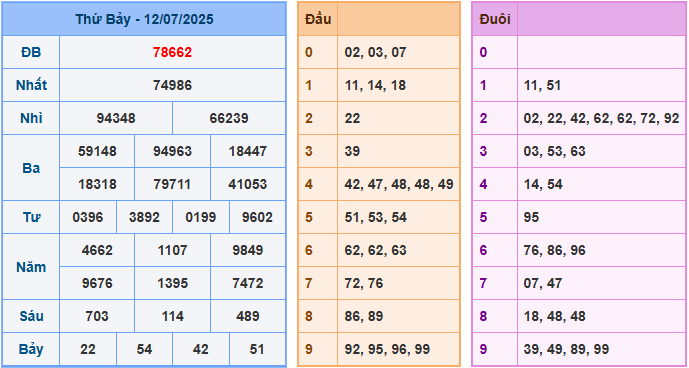Select Đầu row values 11, 14, 18
The height and width of the screenshot is (368, 689).
375,85
